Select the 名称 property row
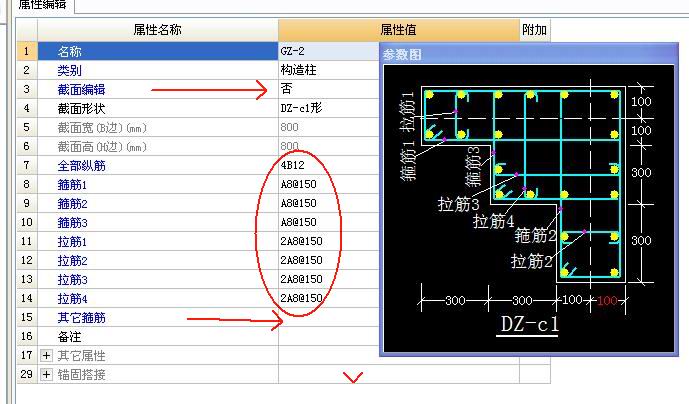Viewport: 689px width, 404px height. tap(158, 51)
